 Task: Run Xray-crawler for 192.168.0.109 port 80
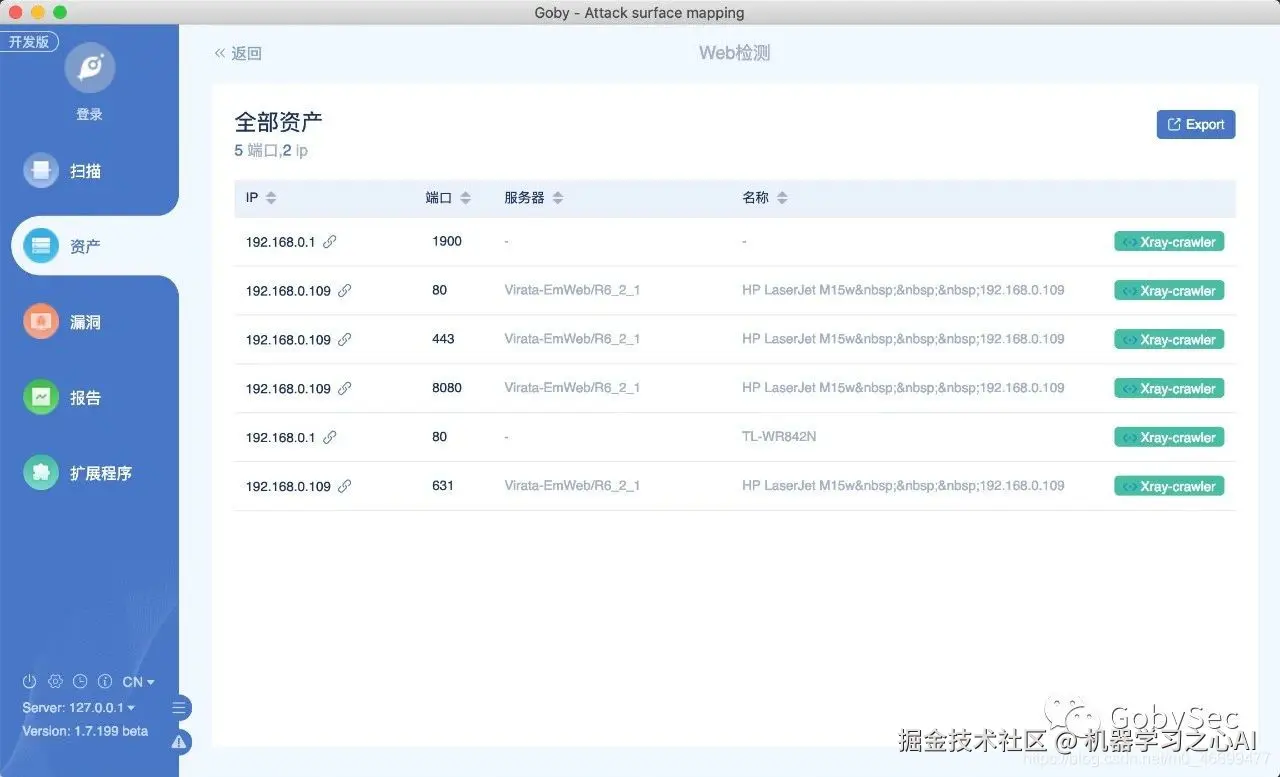click(x=1169, y=290)
